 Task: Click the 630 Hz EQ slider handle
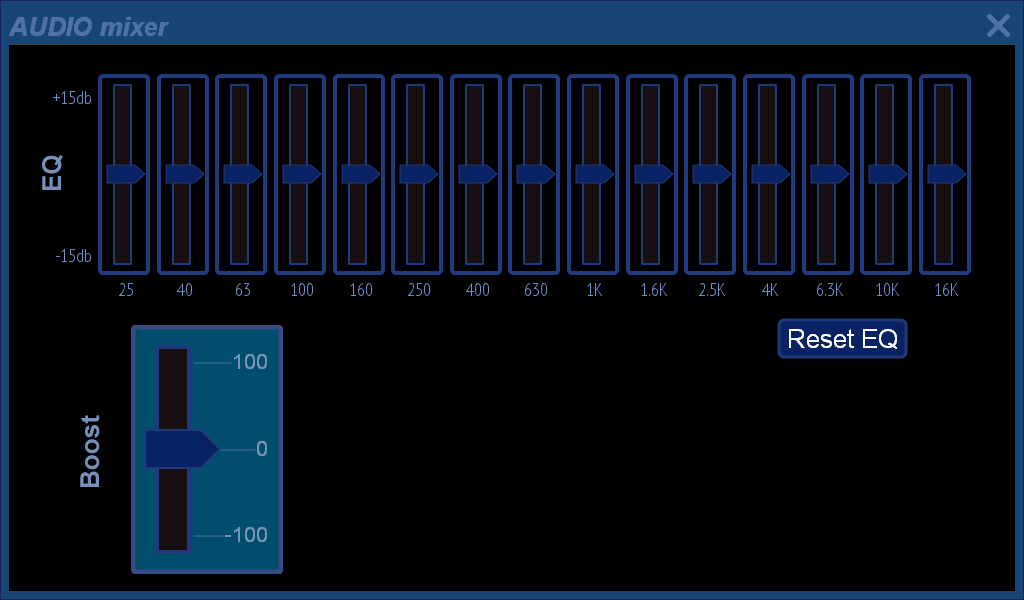(535, 174)
